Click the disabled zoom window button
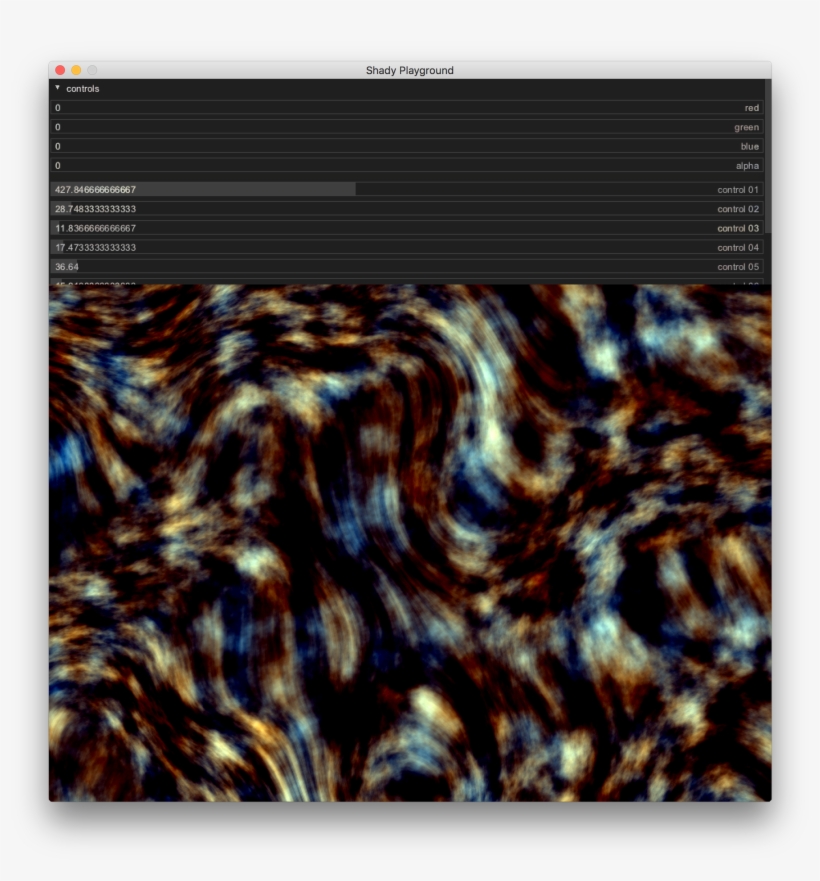The image size is (820, 881). pyautogui.click(x=92, y=70)
